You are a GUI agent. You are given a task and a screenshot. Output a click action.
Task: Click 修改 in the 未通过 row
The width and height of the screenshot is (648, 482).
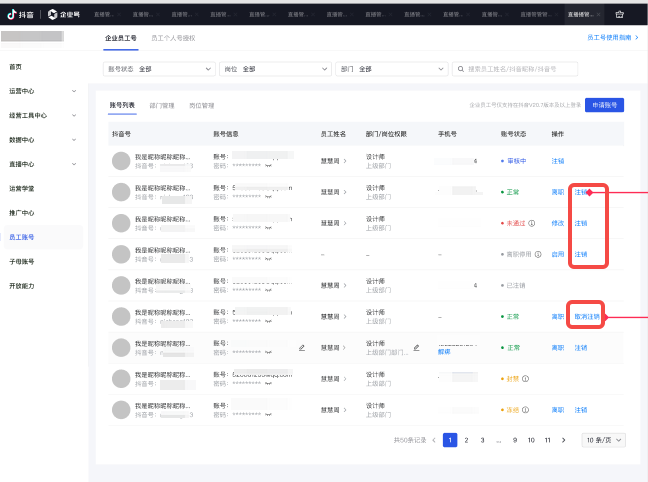click(x=557, y=223)
